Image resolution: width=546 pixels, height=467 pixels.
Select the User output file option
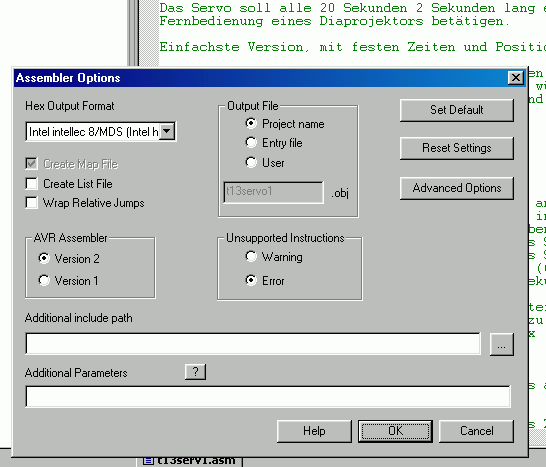point(251,162)
